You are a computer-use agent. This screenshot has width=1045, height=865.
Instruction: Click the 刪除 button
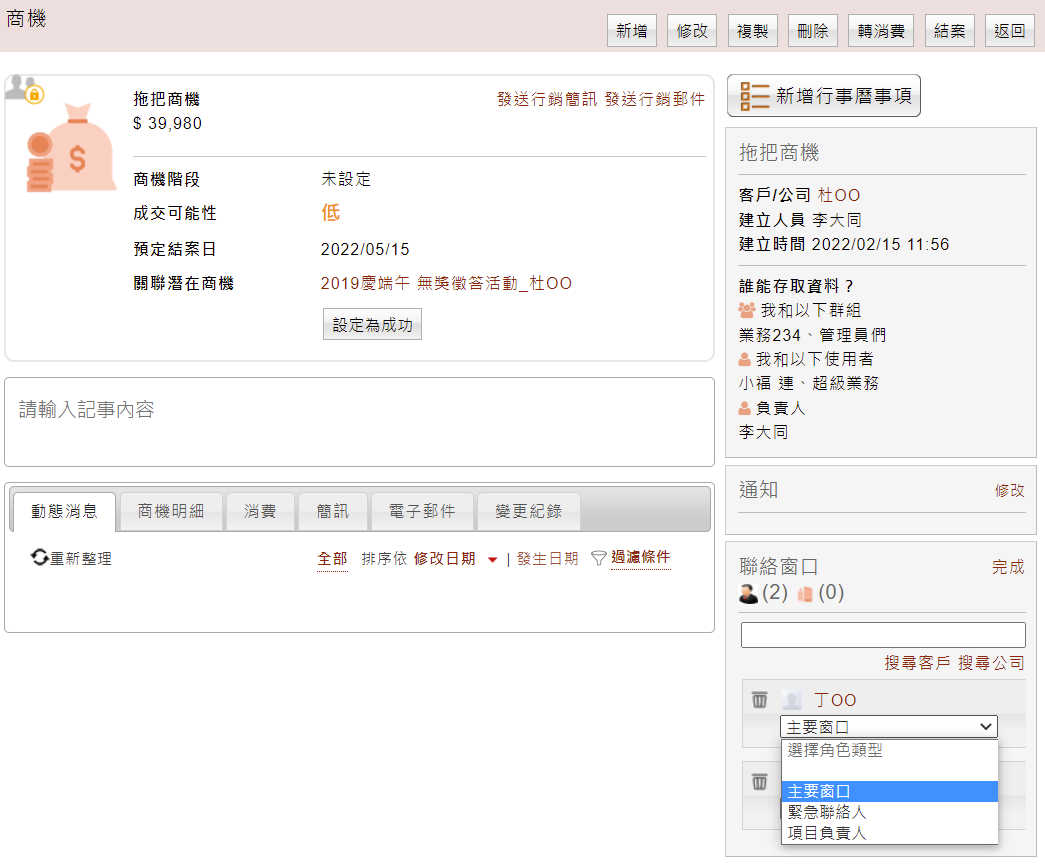point(812,31)
